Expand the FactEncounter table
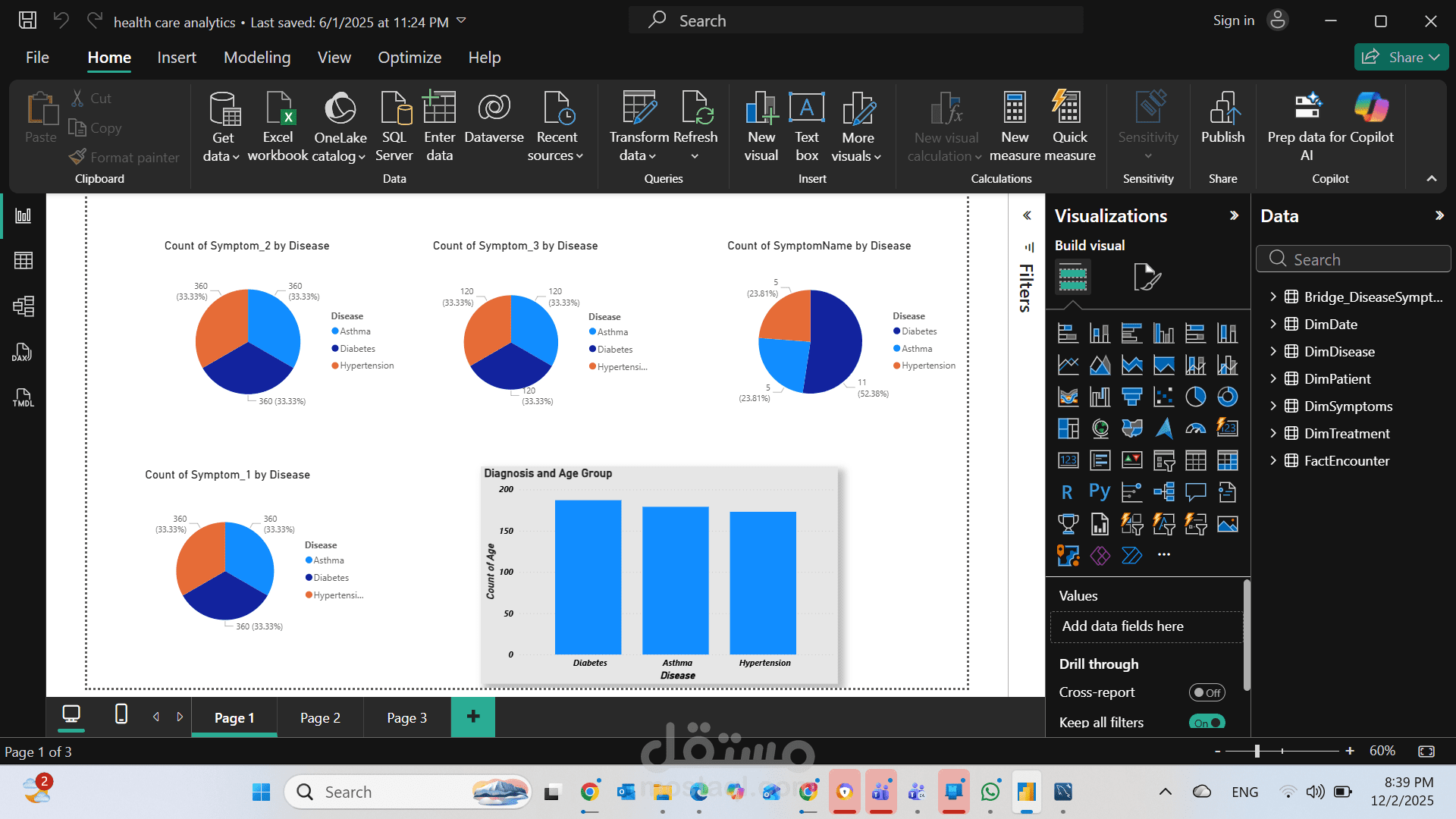Viewport: 1456px width, 819px height. pos(1274,460)
